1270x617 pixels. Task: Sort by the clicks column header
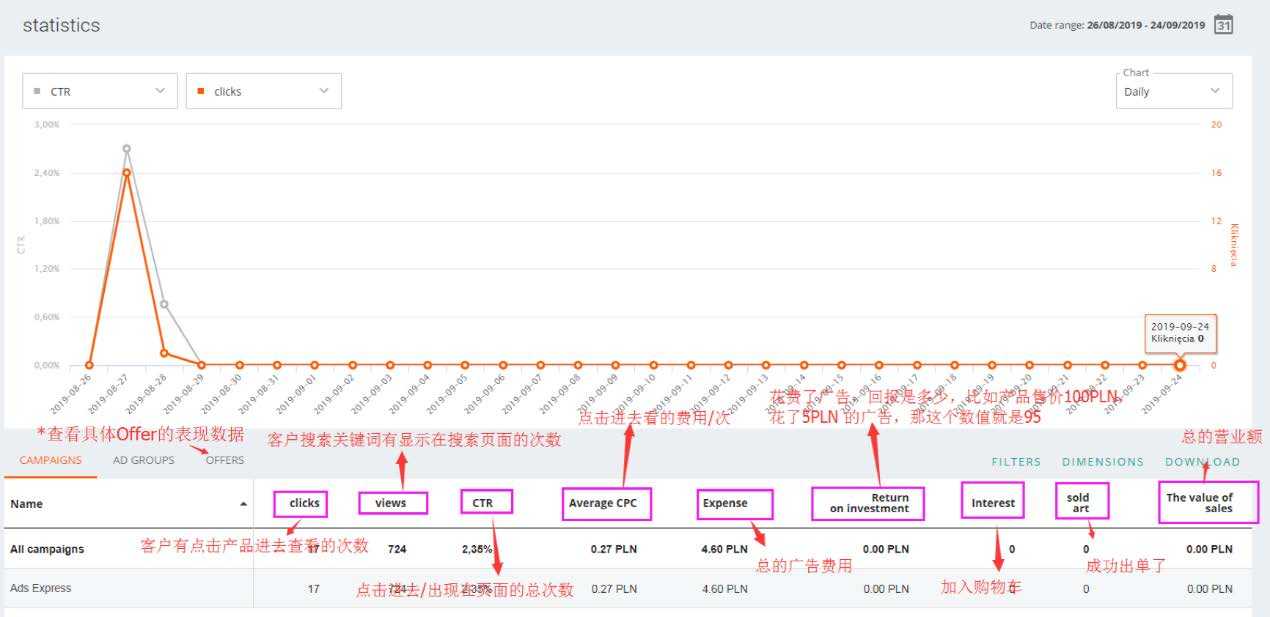304,503
